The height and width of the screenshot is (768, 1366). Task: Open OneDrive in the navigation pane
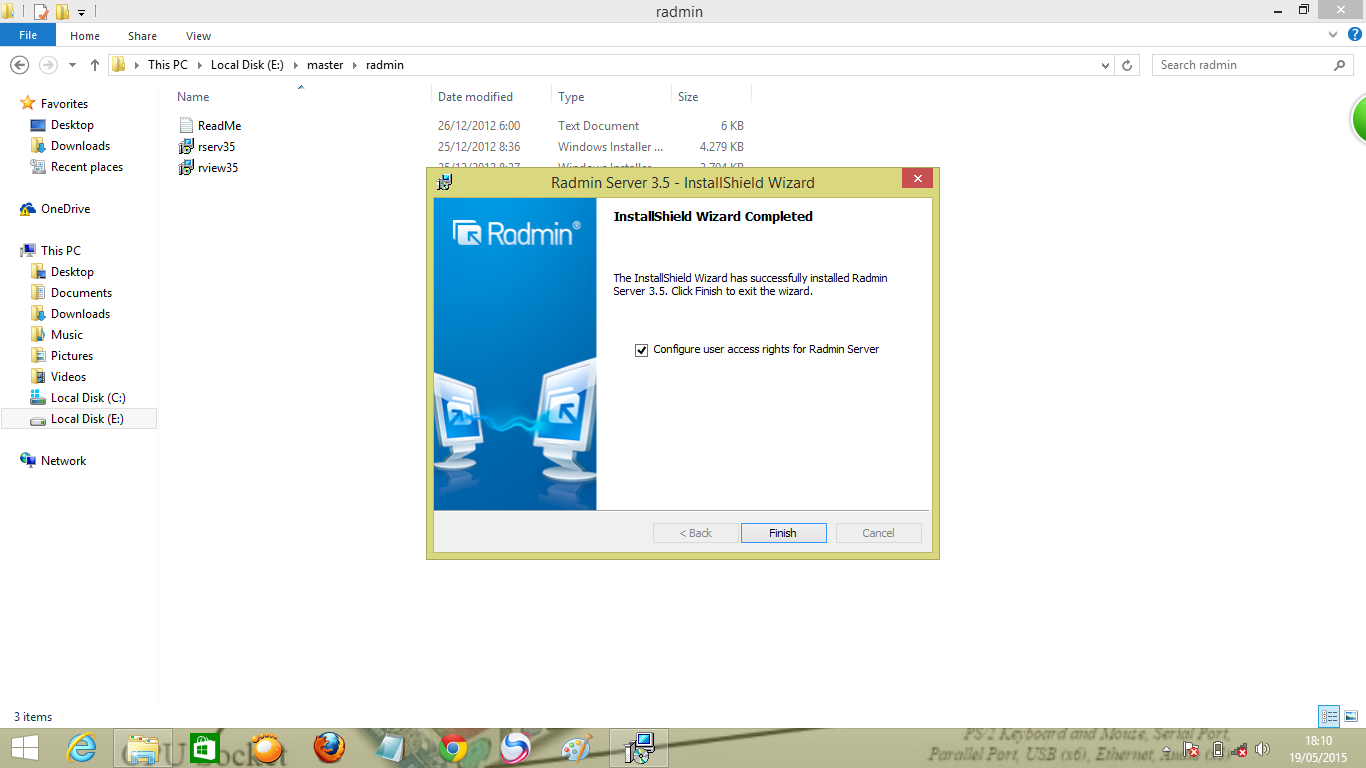[x=65, y=209]
